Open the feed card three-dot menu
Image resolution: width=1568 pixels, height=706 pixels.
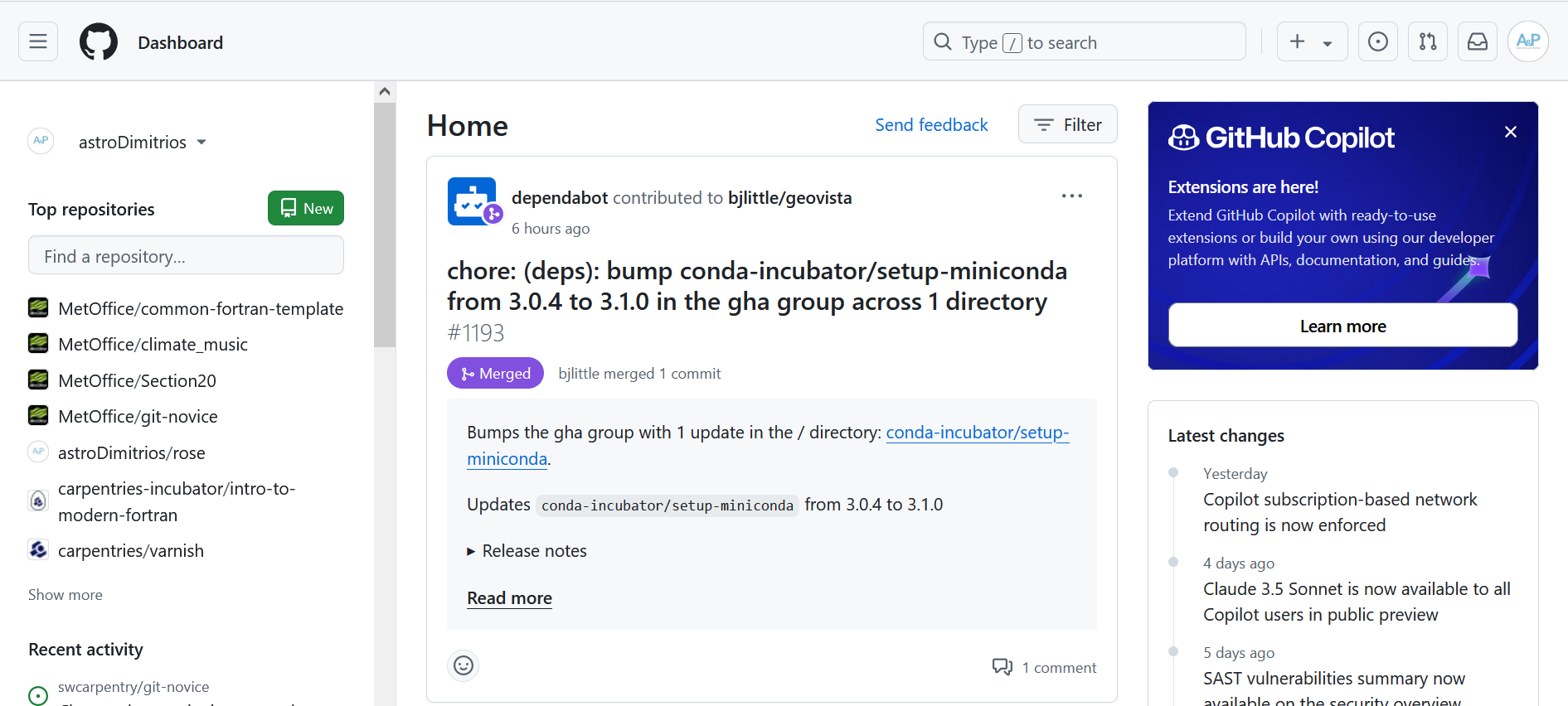[x=1071, y=196]
